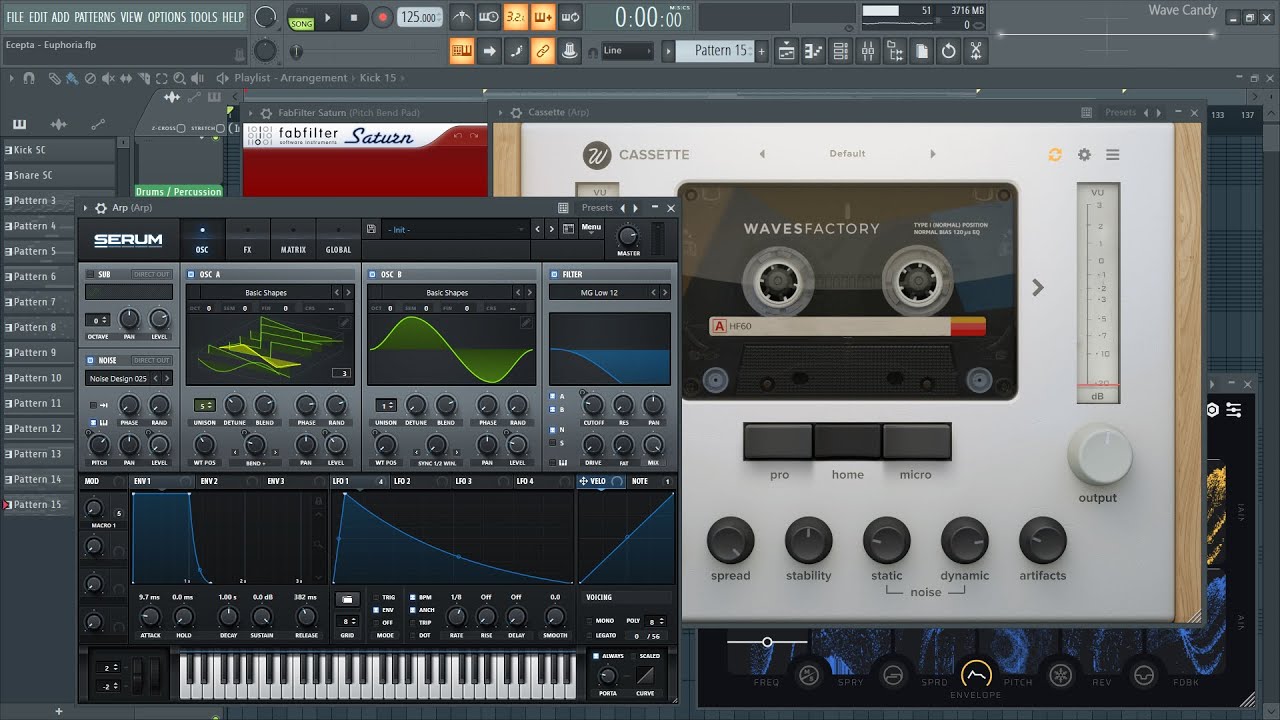Open FabFilter Saturn window options gear
Image resolution: width=1280 pixels, height=720 pixels.
coord(266,114)
